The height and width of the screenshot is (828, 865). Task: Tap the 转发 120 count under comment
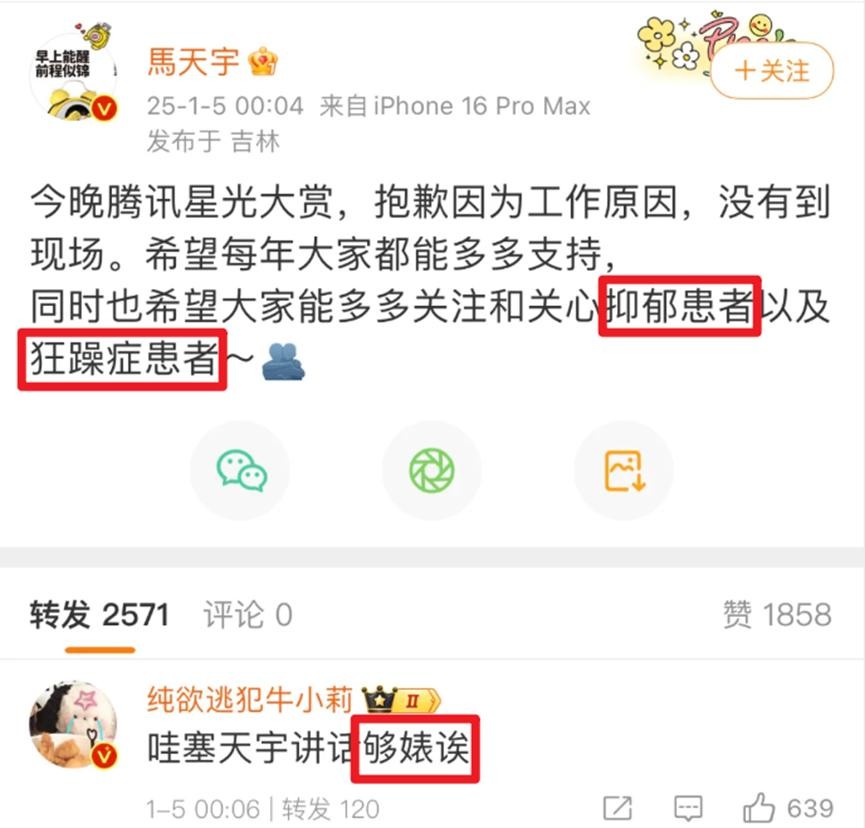pyautogui.click(x=330, y=809)
